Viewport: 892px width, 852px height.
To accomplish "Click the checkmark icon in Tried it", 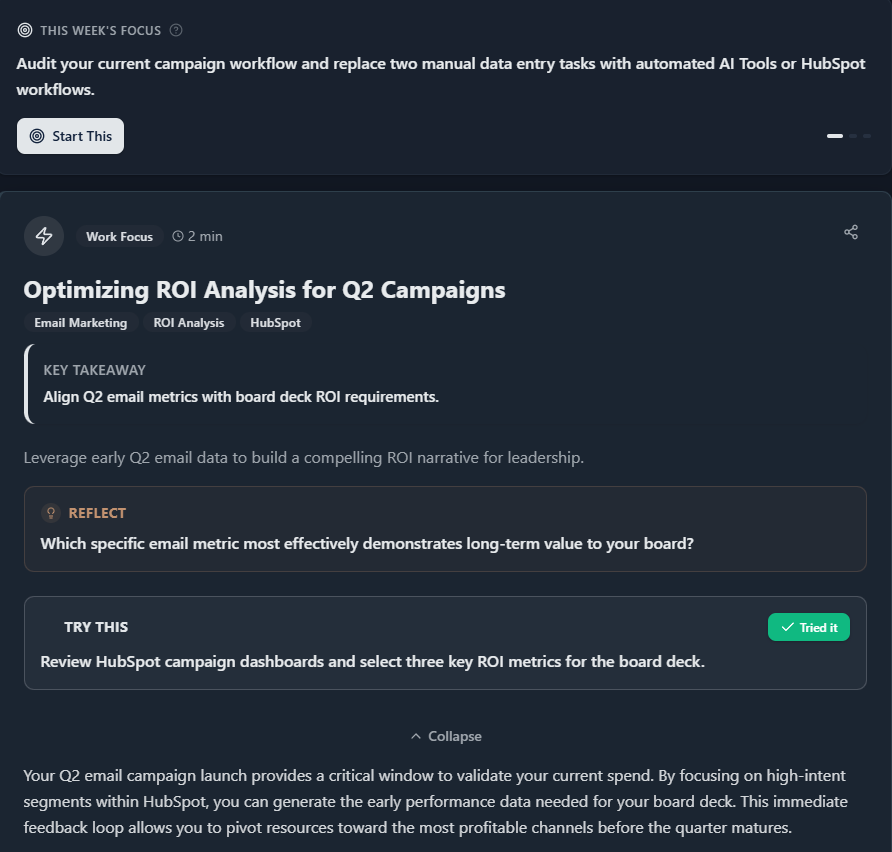I will click(787, 627).
